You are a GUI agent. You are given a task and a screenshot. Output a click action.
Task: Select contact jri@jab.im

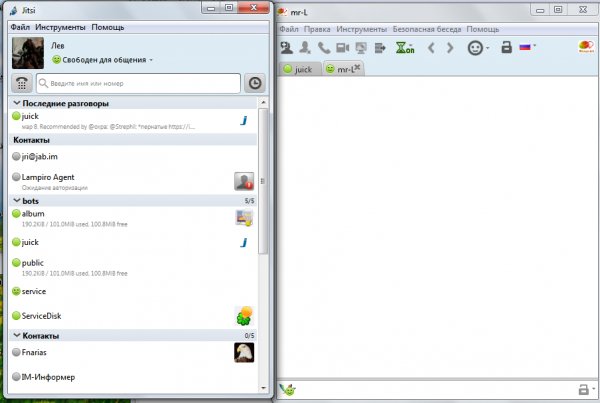point(132,157)
